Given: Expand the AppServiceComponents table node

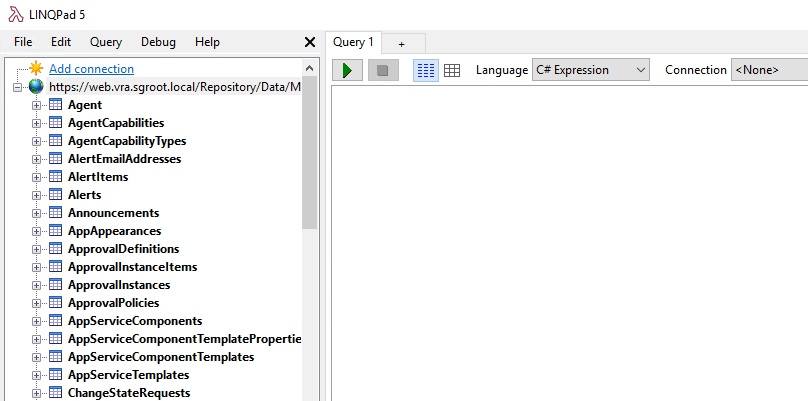Looking at the screenshot, I should coord(36,321).
